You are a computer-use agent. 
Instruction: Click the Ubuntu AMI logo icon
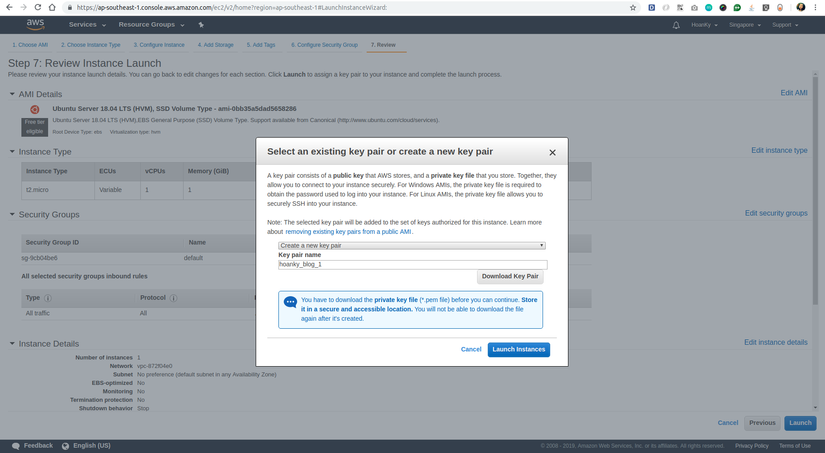[x=35, y=109]
